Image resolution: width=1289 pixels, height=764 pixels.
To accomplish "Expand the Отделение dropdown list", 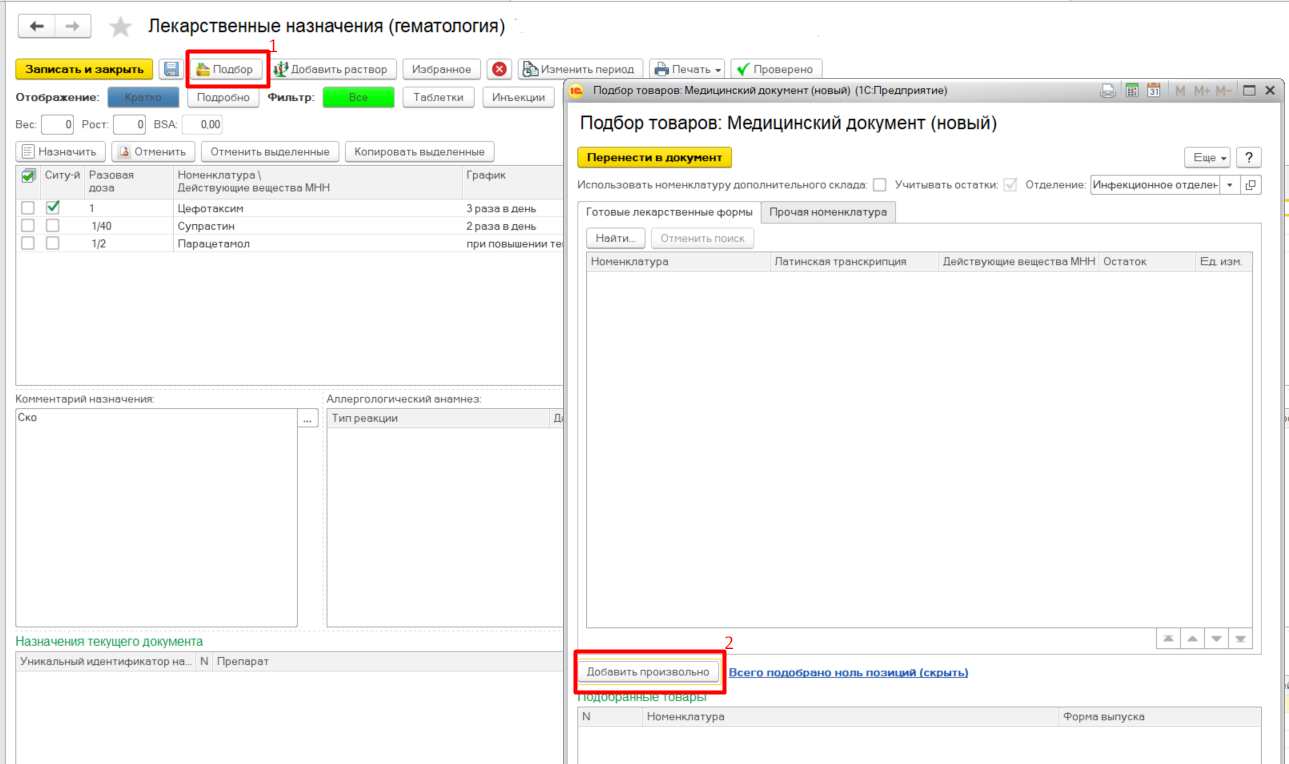I will [x=1229, y=185].
